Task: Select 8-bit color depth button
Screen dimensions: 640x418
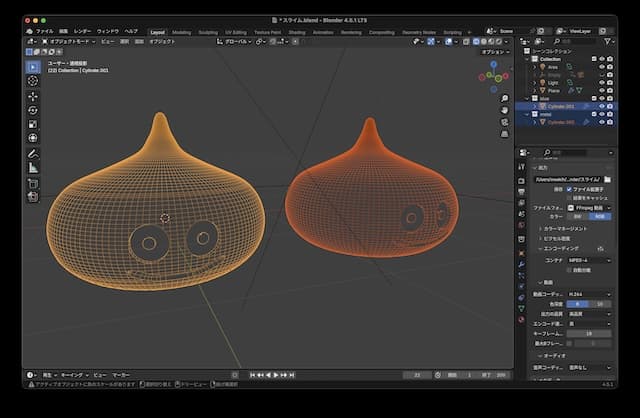Action: [x=577, y=304]
